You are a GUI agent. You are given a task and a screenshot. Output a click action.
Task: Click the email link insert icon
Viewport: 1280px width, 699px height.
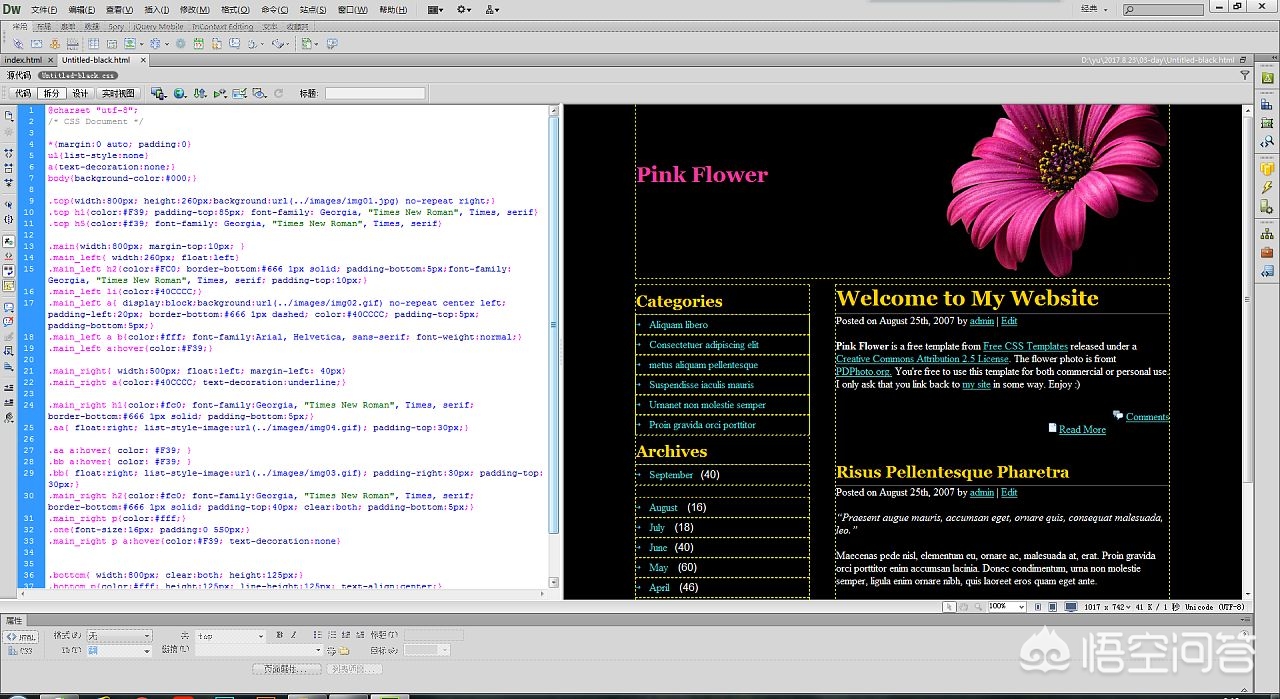pos(36,44)
